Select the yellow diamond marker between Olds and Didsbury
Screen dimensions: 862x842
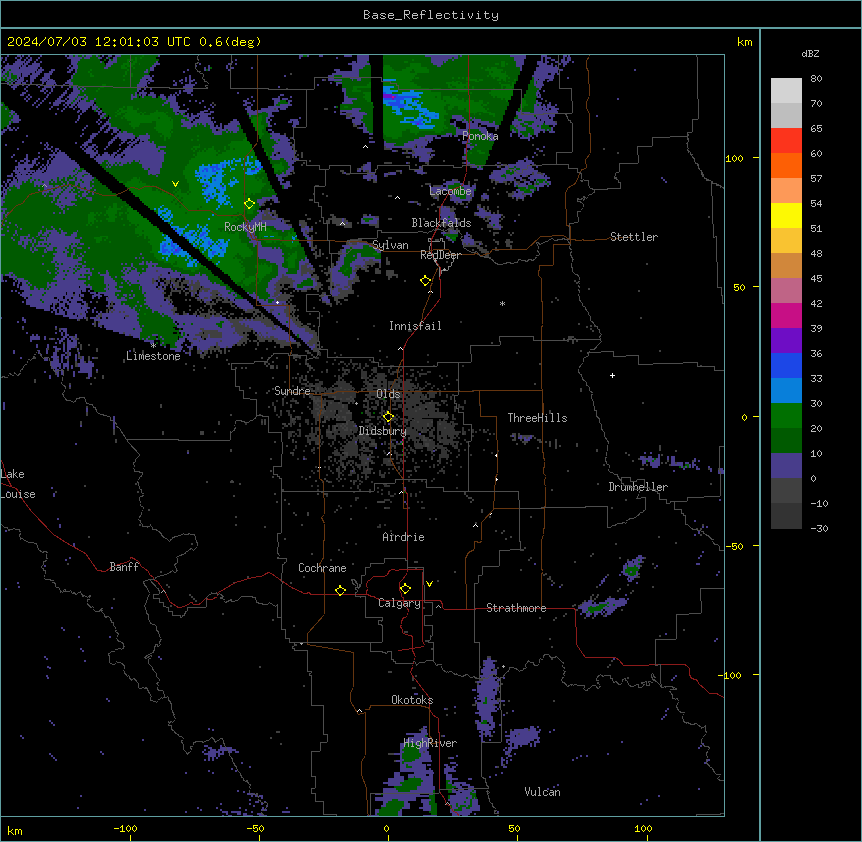point(388,417)
